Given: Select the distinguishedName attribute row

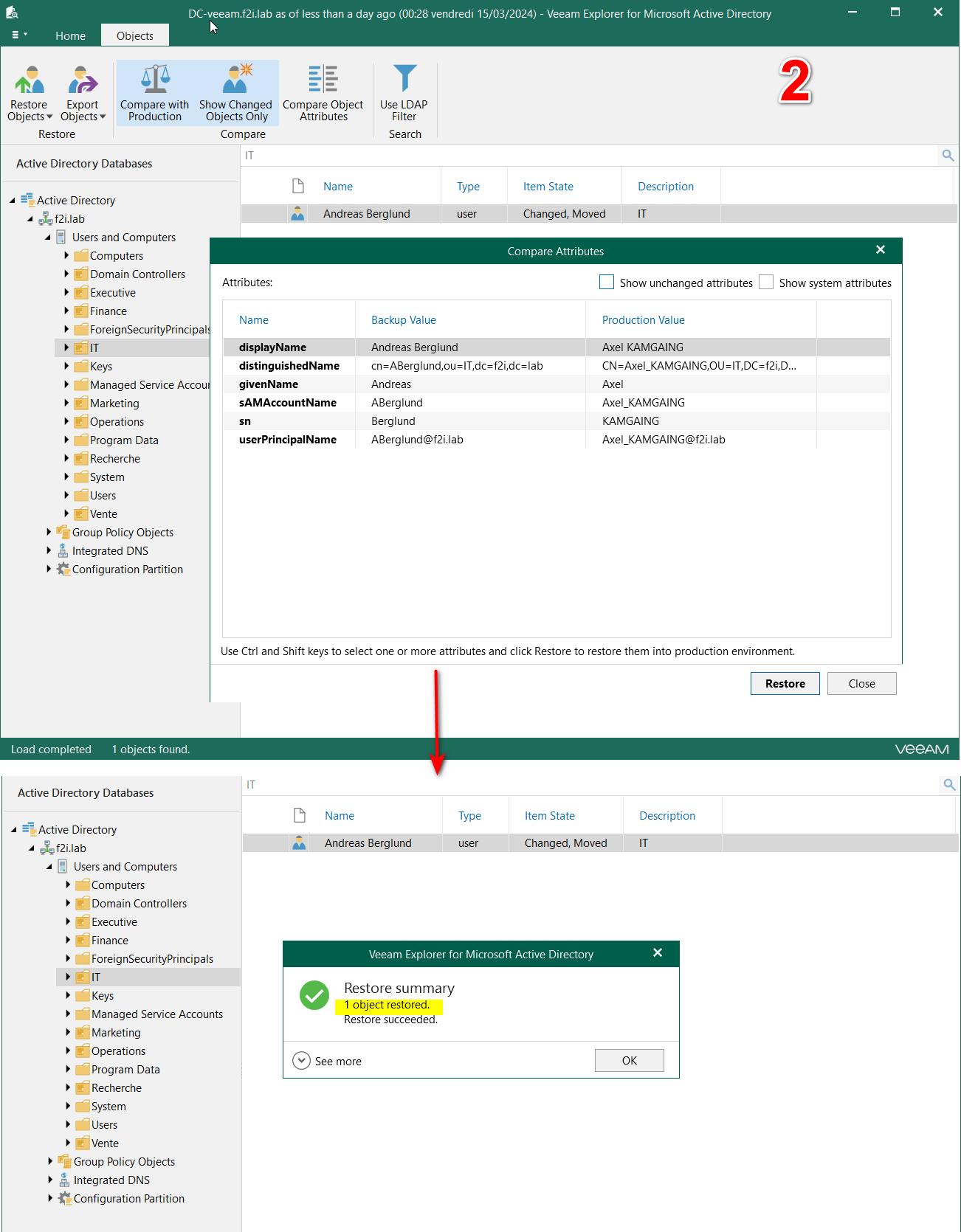Looking at the screenshot, I should coord(557,365).
